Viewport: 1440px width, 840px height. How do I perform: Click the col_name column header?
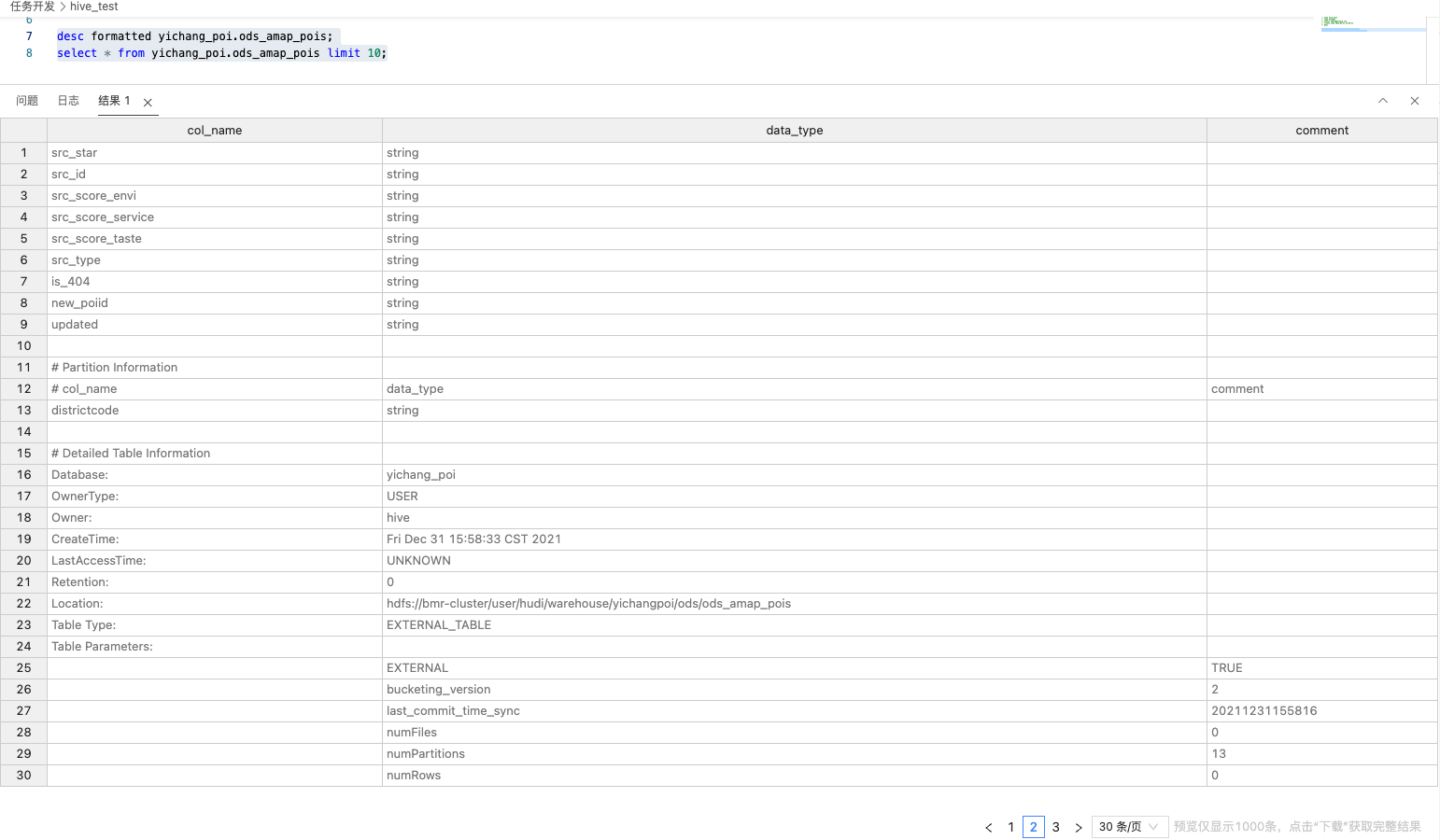pos(215,131)
